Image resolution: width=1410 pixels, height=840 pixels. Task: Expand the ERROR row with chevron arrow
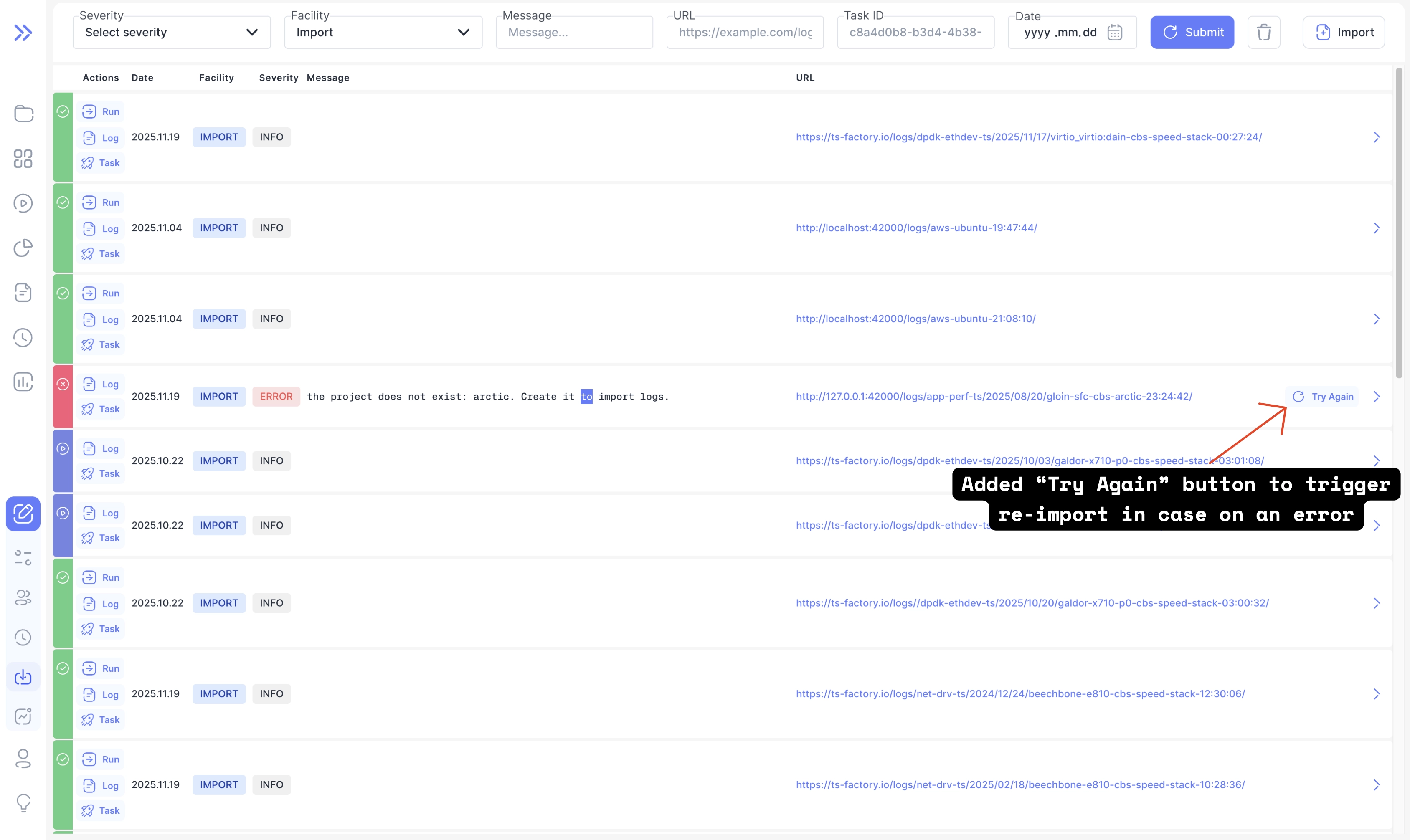click(1377, 397)
